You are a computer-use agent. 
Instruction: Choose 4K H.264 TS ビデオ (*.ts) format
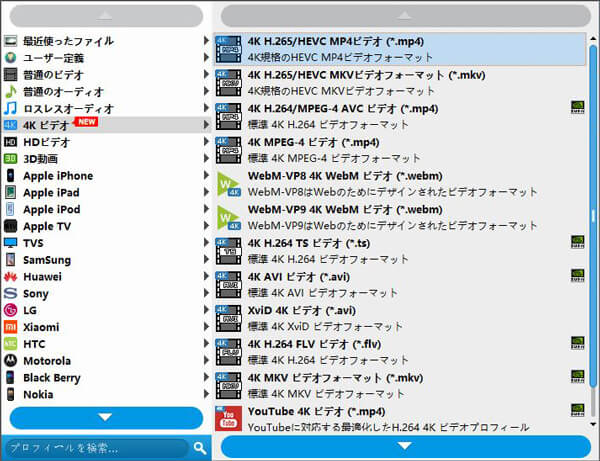(x=400, y=251)
